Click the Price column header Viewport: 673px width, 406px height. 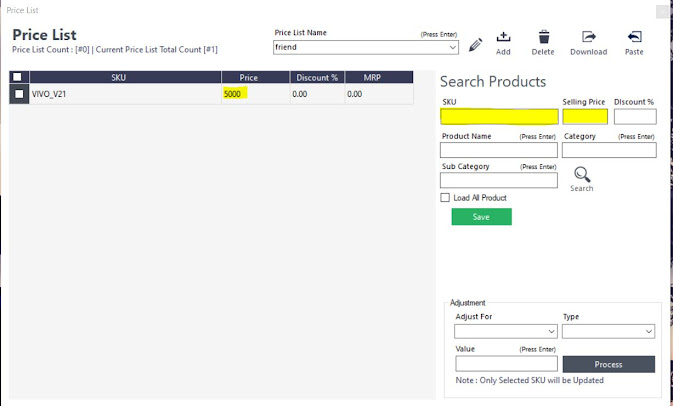coord(248,77)
